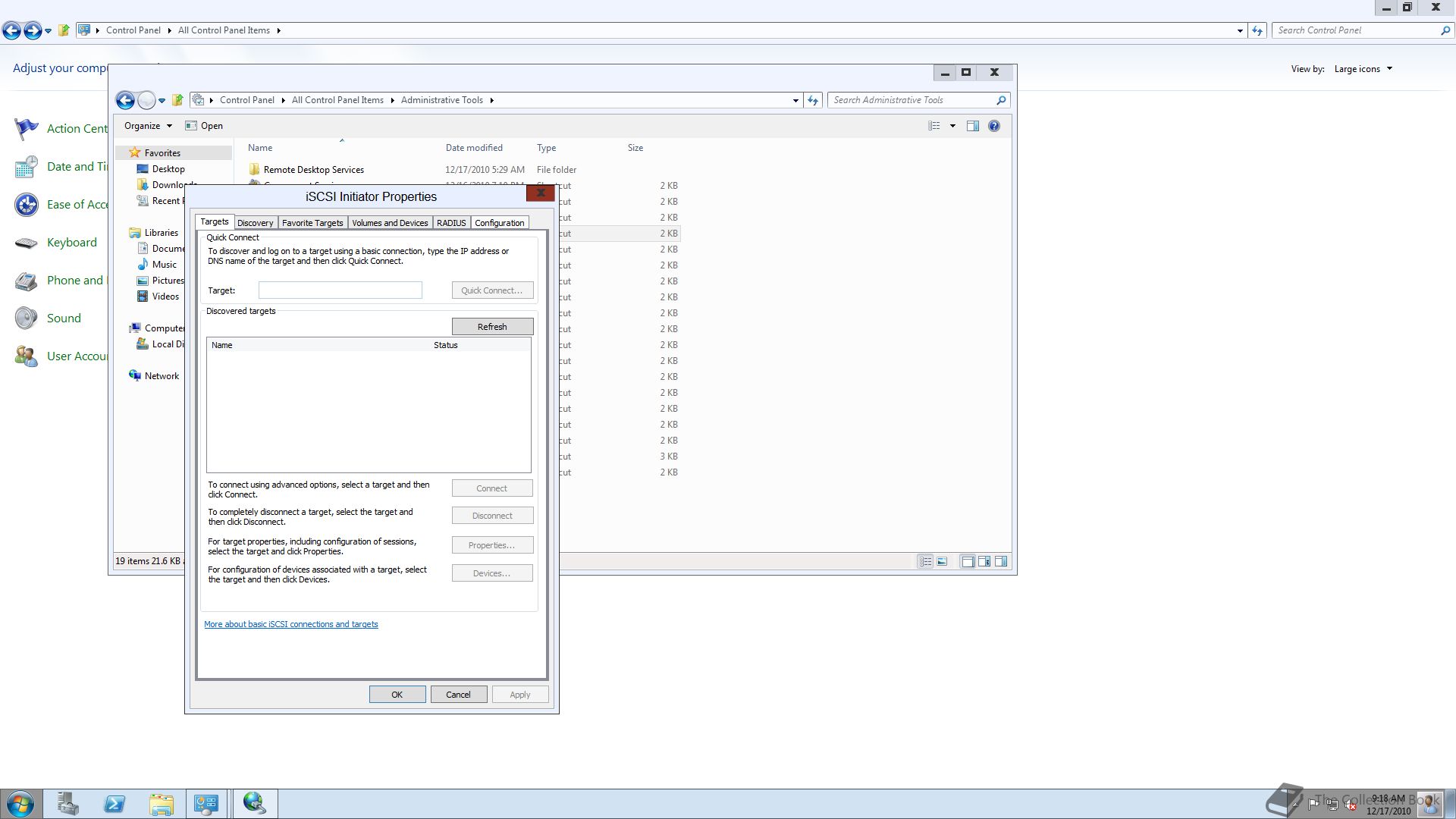The image size is (1456, 819).
Task: Switch to iSCSI Initiator globe taskbar button
Action: tap(255, 804)
